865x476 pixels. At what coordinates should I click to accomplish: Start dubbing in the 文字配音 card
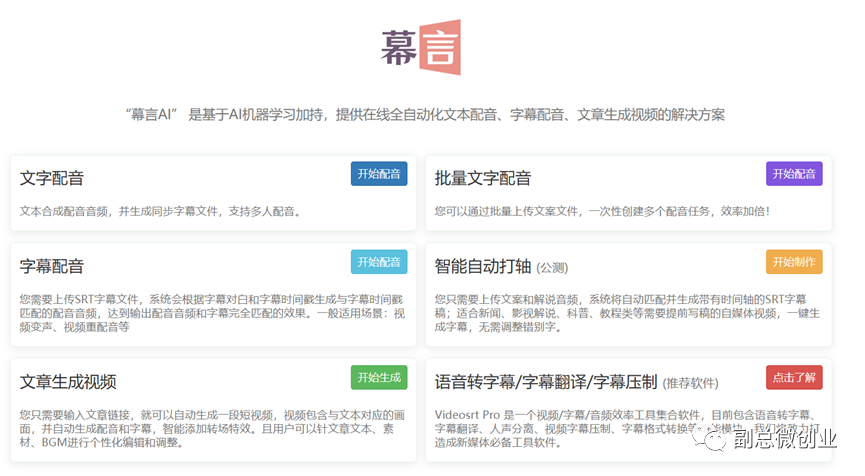coord(379,174)
